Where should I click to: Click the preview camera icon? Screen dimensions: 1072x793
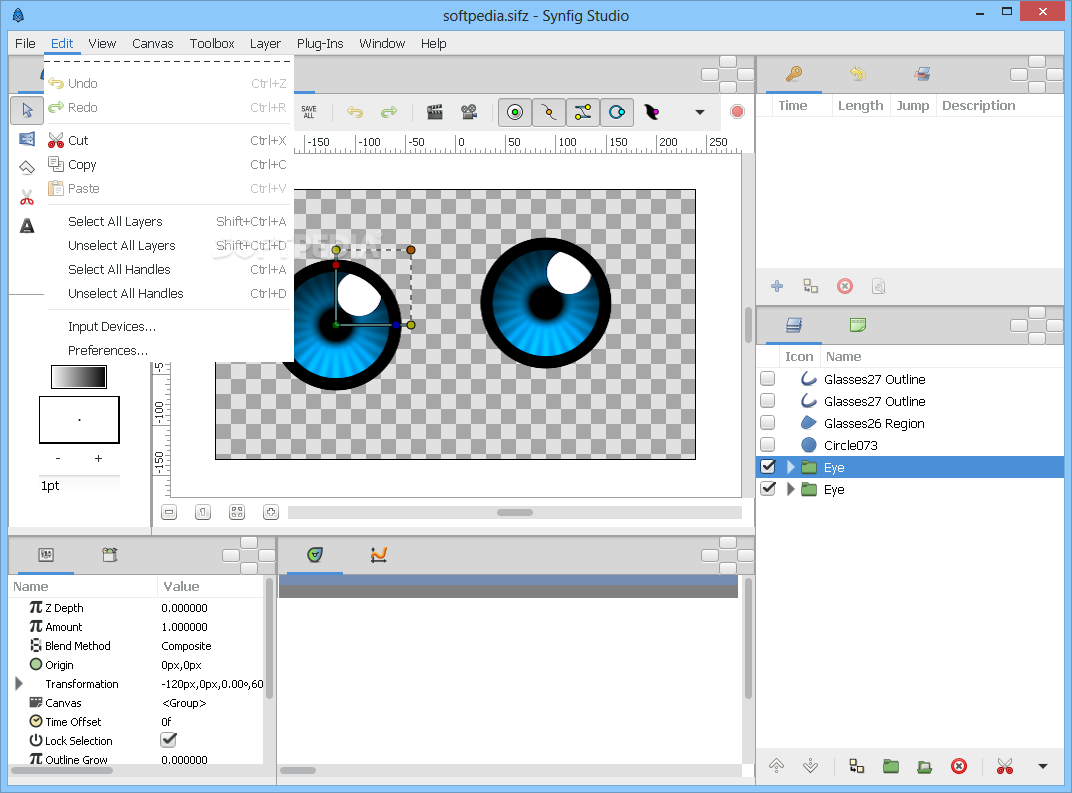469,112
